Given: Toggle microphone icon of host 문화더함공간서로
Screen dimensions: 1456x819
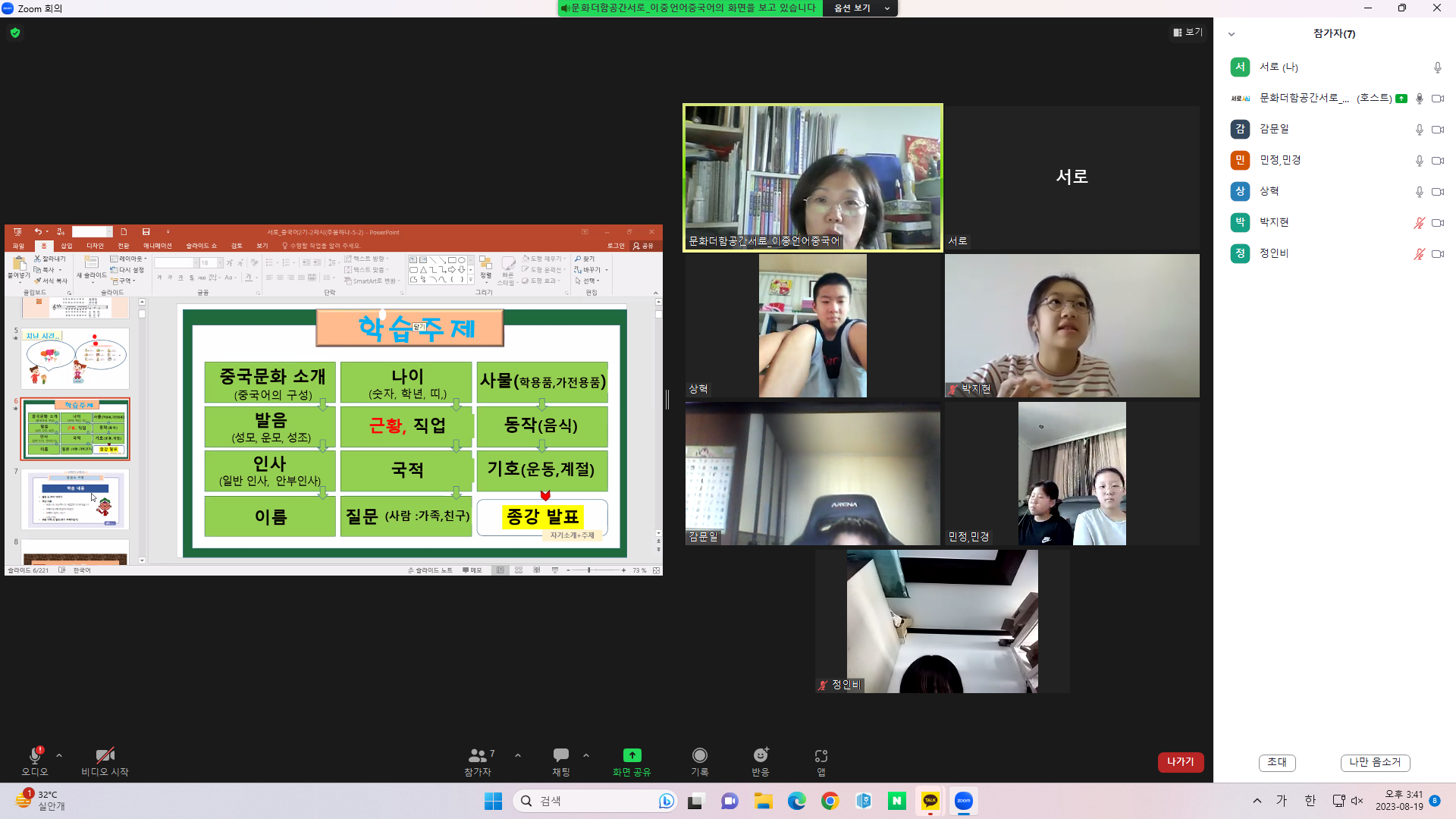Looking at the screenshot, I should tap(1420, 99).
